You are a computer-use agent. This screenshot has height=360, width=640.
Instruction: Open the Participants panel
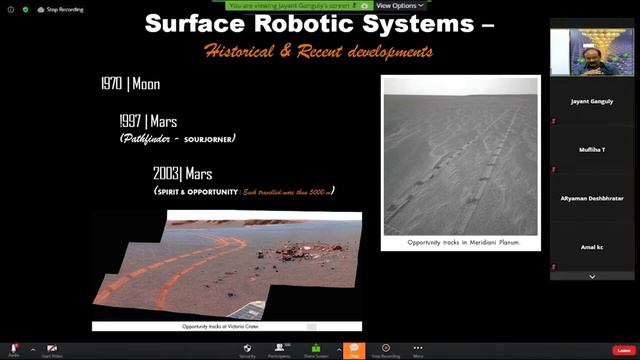tap(280, 351)
